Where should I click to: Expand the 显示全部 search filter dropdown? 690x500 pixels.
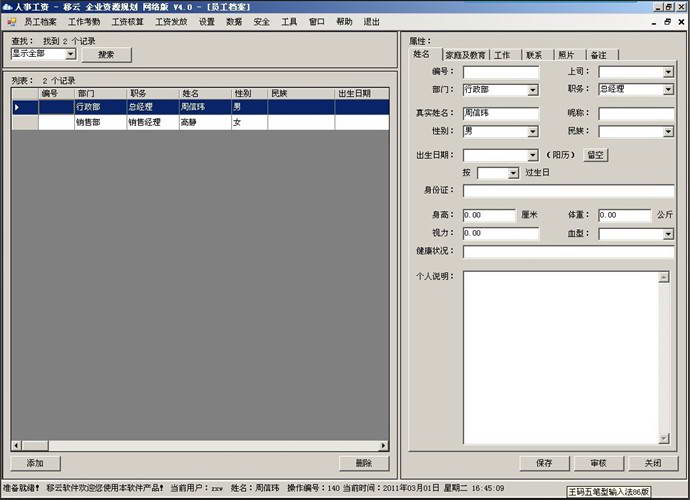click(x=70, y=54)
